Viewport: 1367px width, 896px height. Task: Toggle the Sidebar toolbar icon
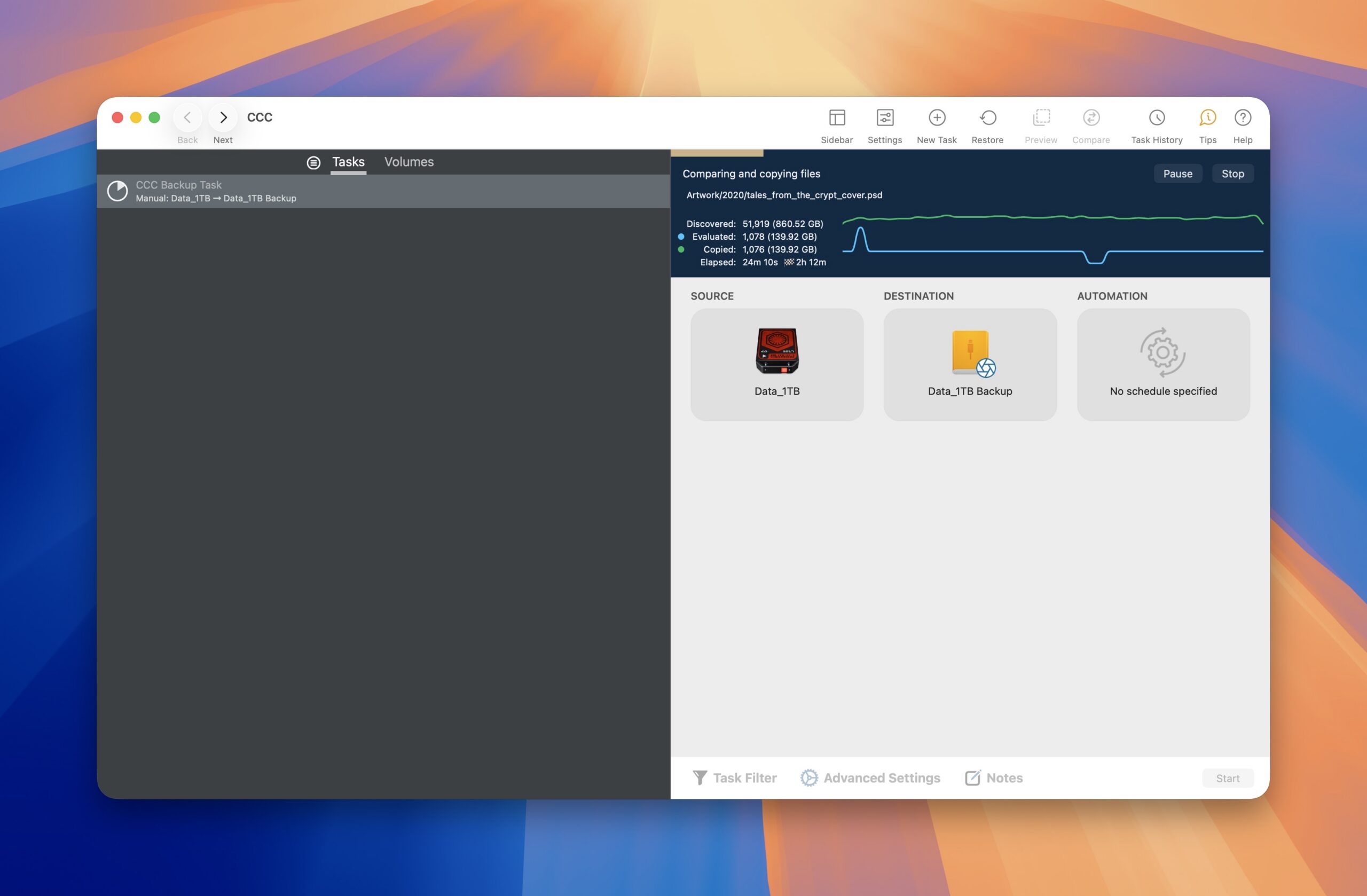pos(836,118)
